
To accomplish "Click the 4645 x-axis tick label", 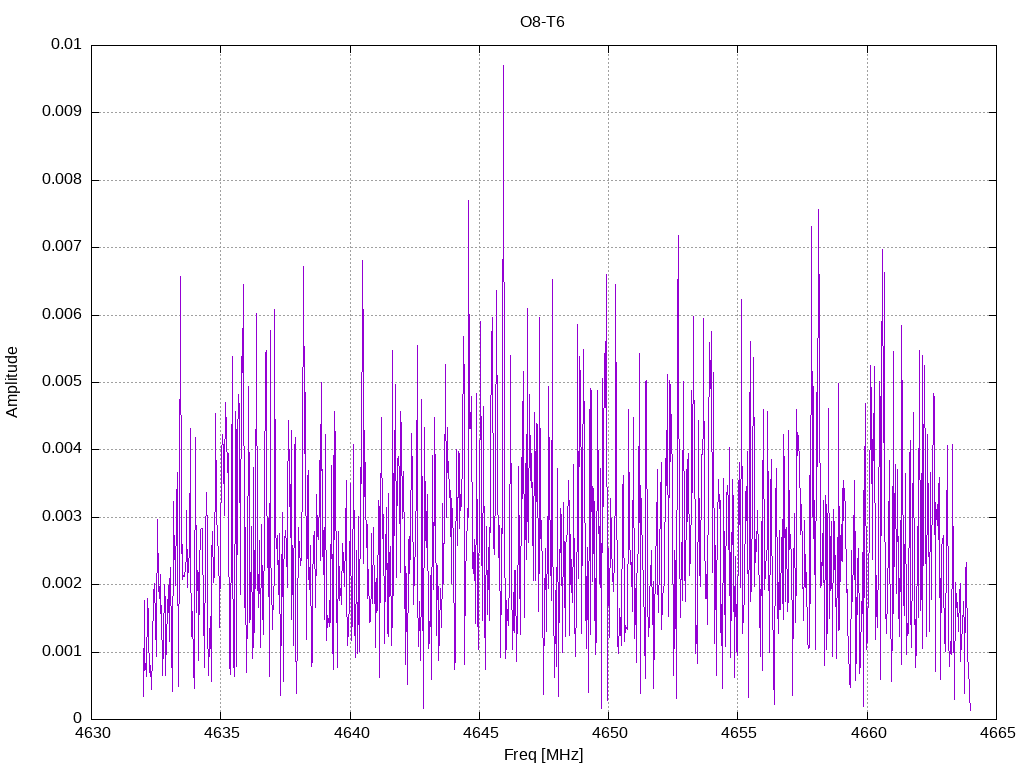I will (x=480, y=733).
